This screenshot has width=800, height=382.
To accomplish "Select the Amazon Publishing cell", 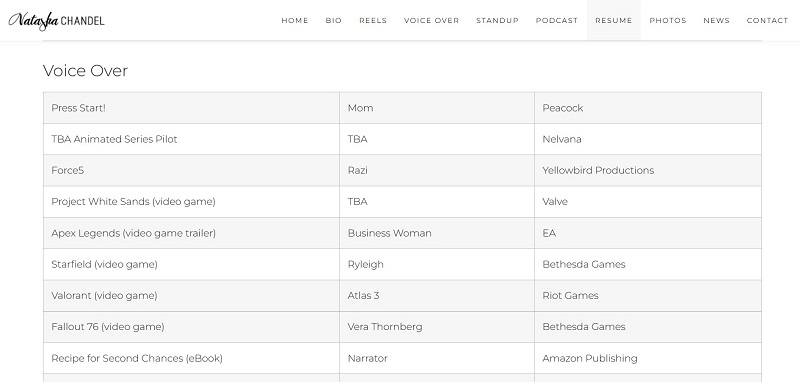I will (x=648, y=358).
